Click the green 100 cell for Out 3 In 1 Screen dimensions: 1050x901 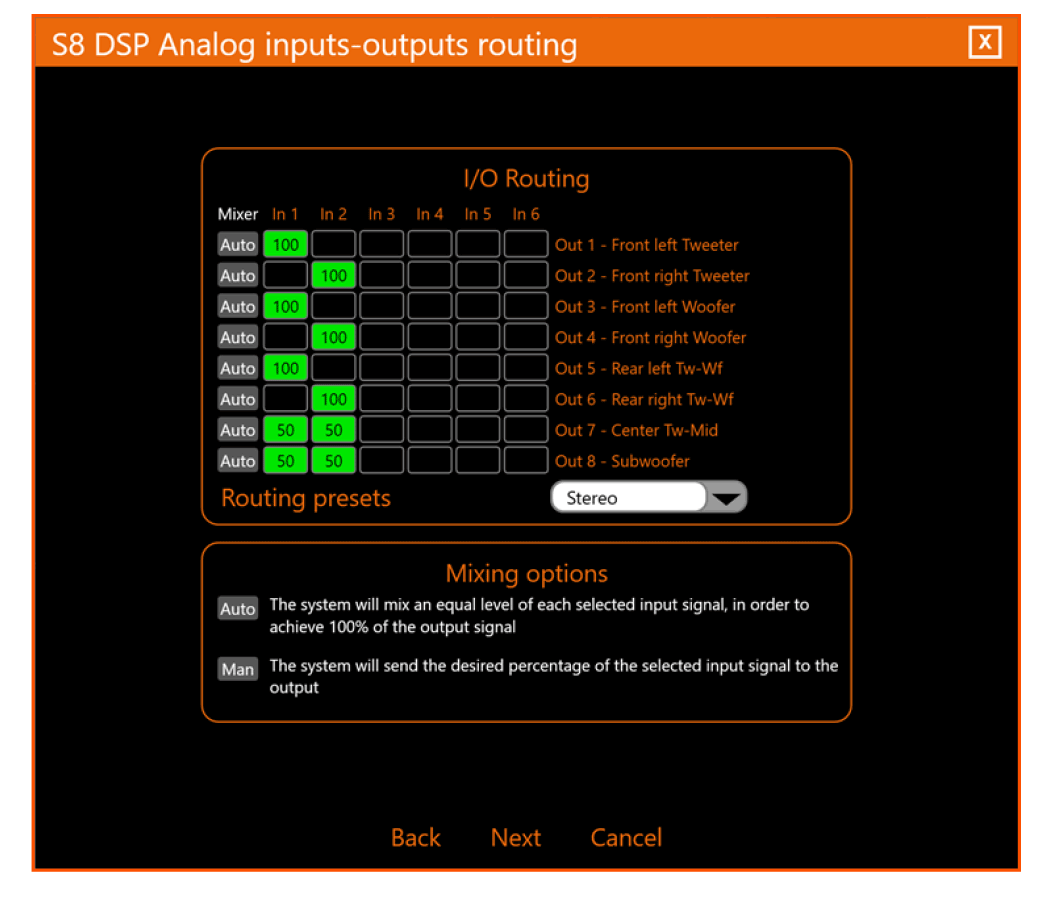point(285,306)
